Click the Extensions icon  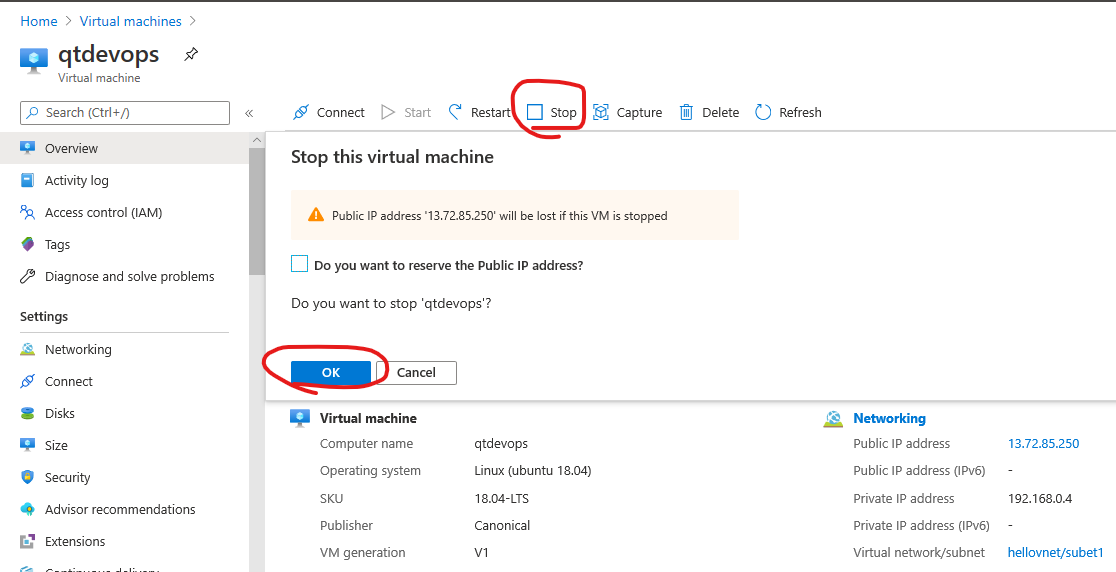(x=28, y=541)
